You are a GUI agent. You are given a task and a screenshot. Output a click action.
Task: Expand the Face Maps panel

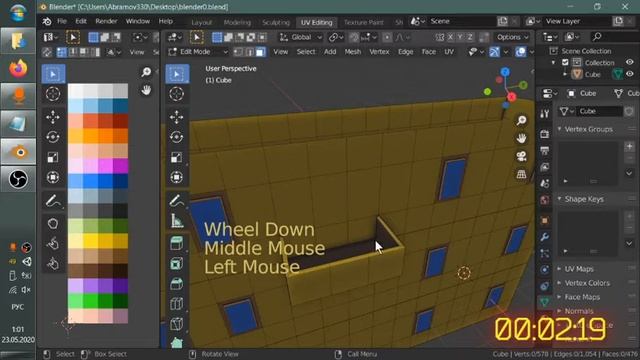(560, 297)
